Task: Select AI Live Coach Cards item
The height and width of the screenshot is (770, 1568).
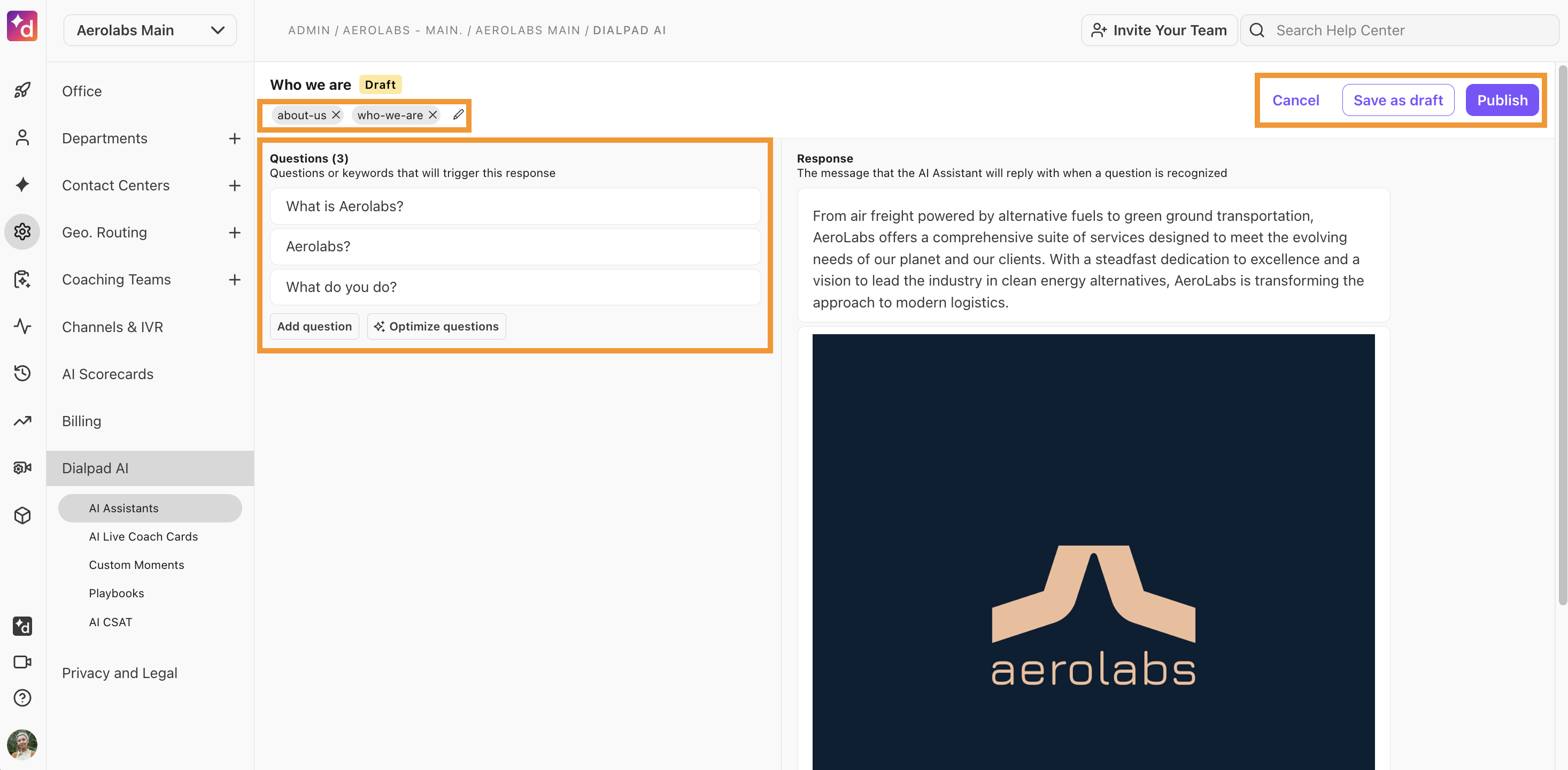Action: click(144, 536)
